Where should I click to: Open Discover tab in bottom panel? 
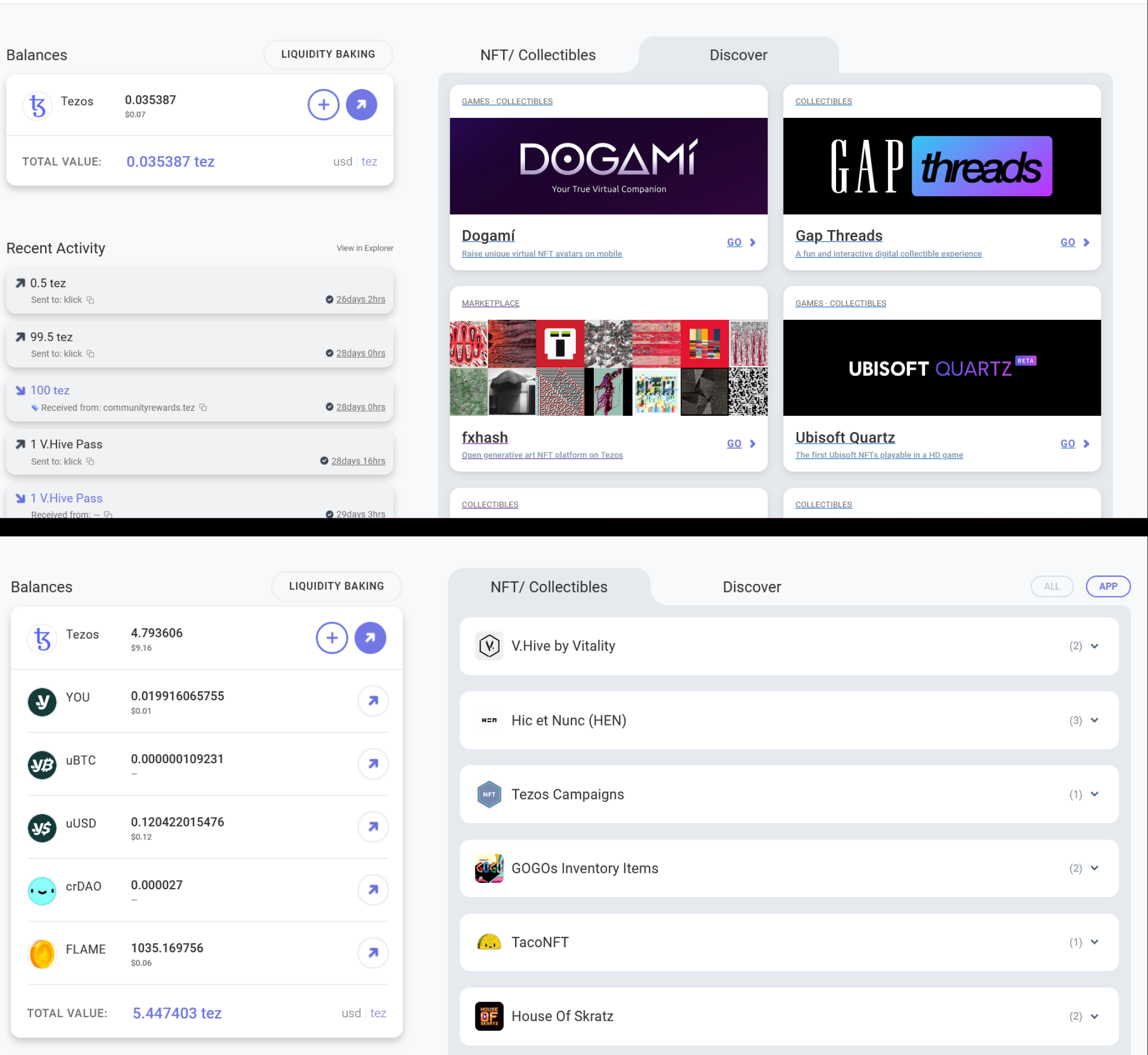tap(752, 587)
